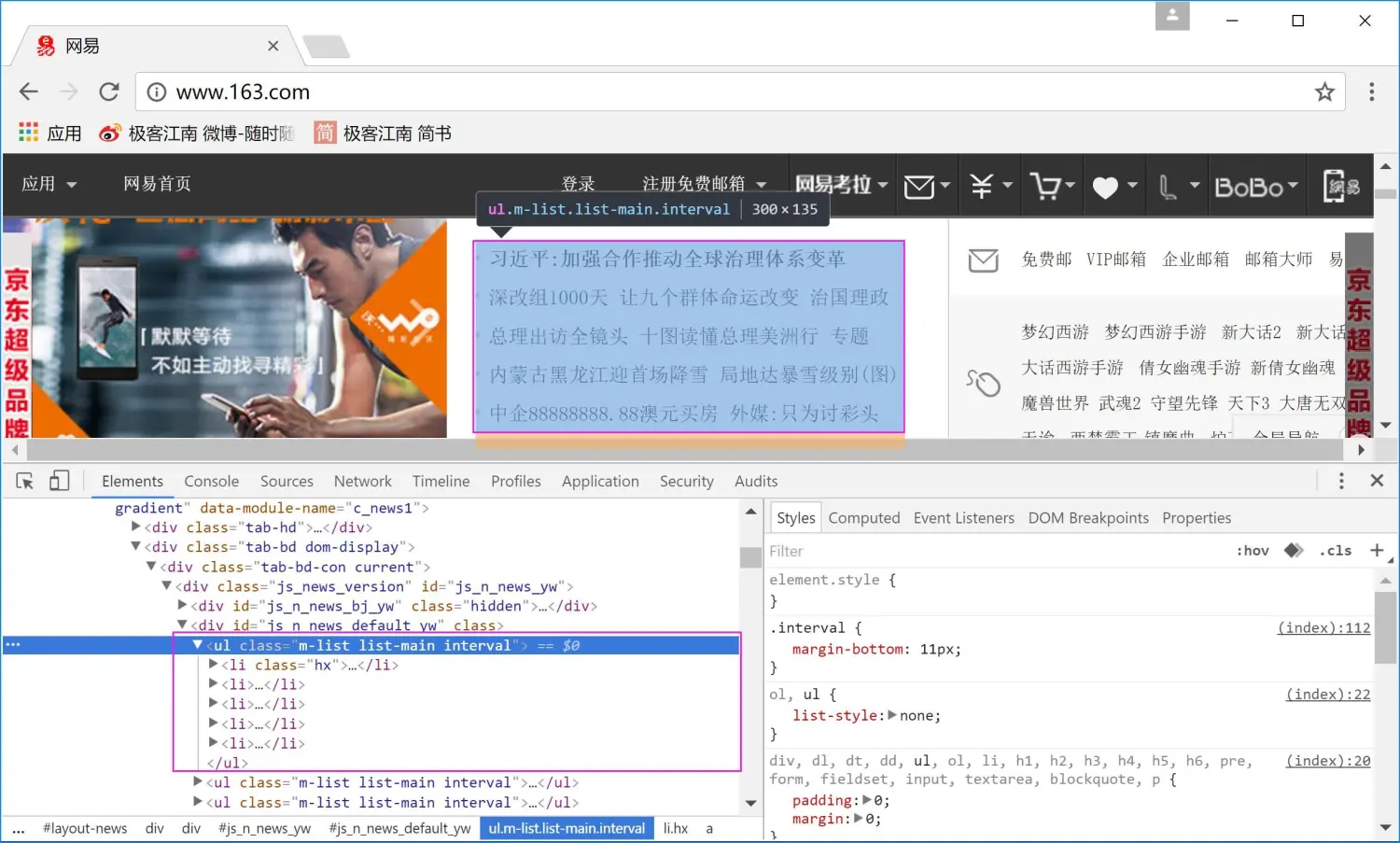Click the envelope icon beside 免费邮
Viewport: 1400px width, 843px height.
tap(983, 260)
